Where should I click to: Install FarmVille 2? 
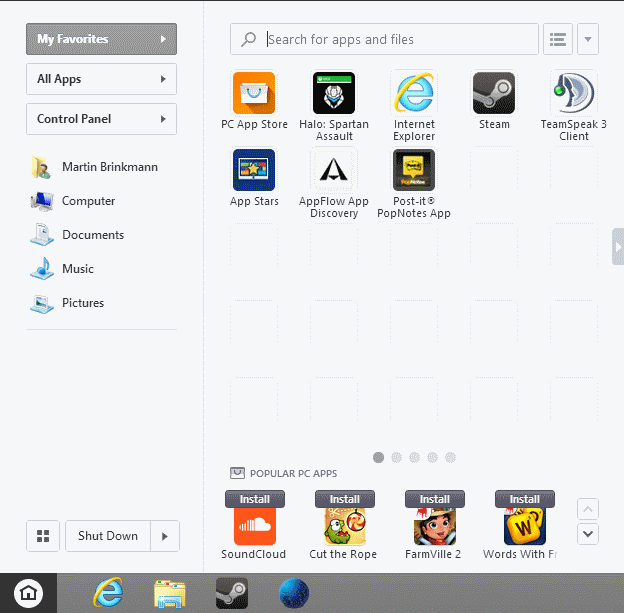tap(435, 499)
